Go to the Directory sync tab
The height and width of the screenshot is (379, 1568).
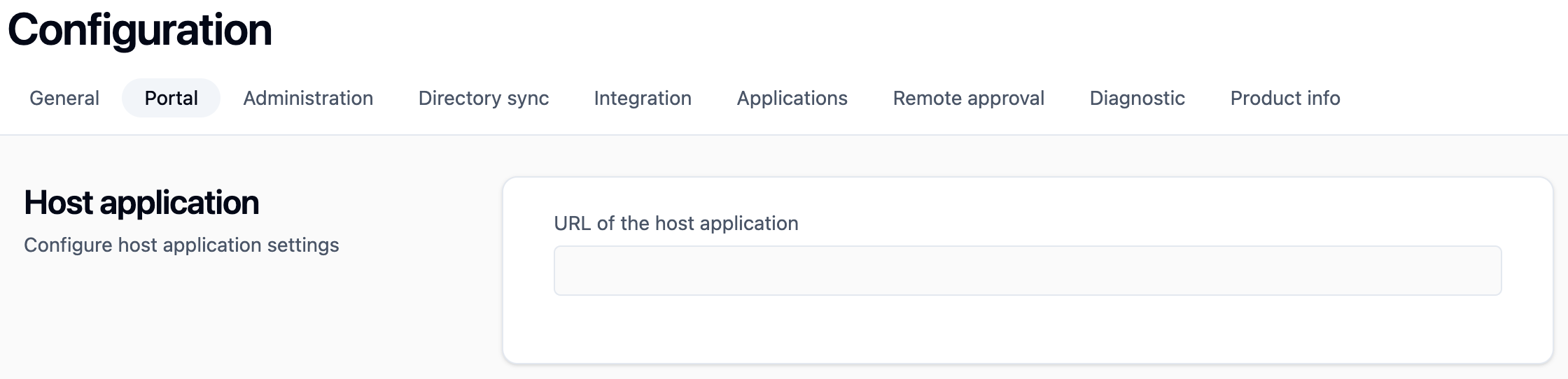[x=483, y=98]
